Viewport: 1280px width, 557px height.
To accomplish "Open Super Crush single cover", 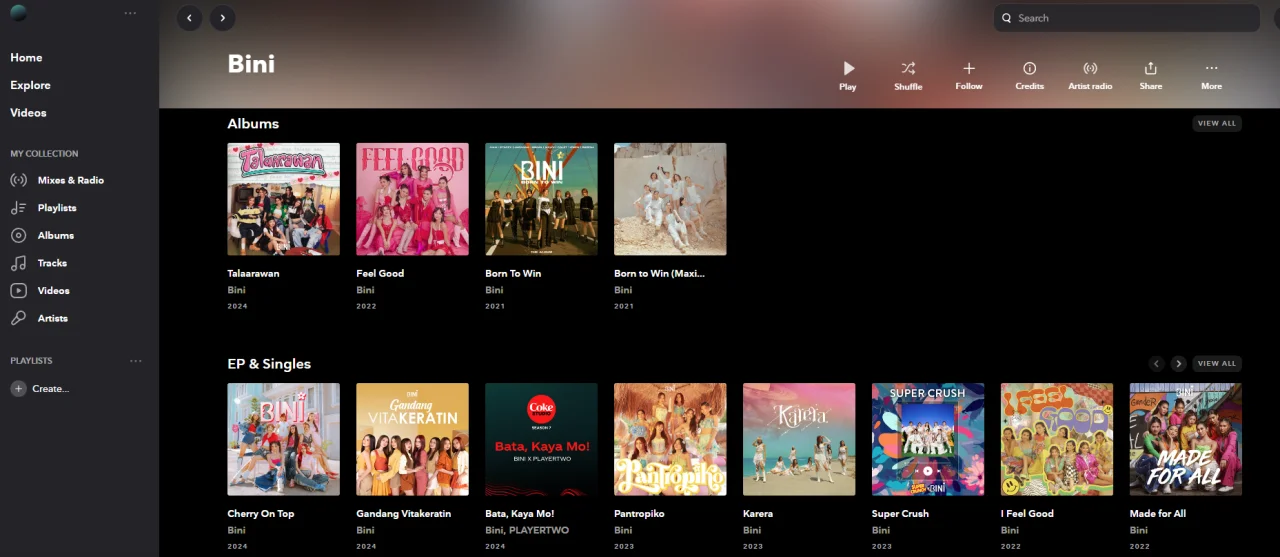I will pyautogui.click(x=929, y=439).
